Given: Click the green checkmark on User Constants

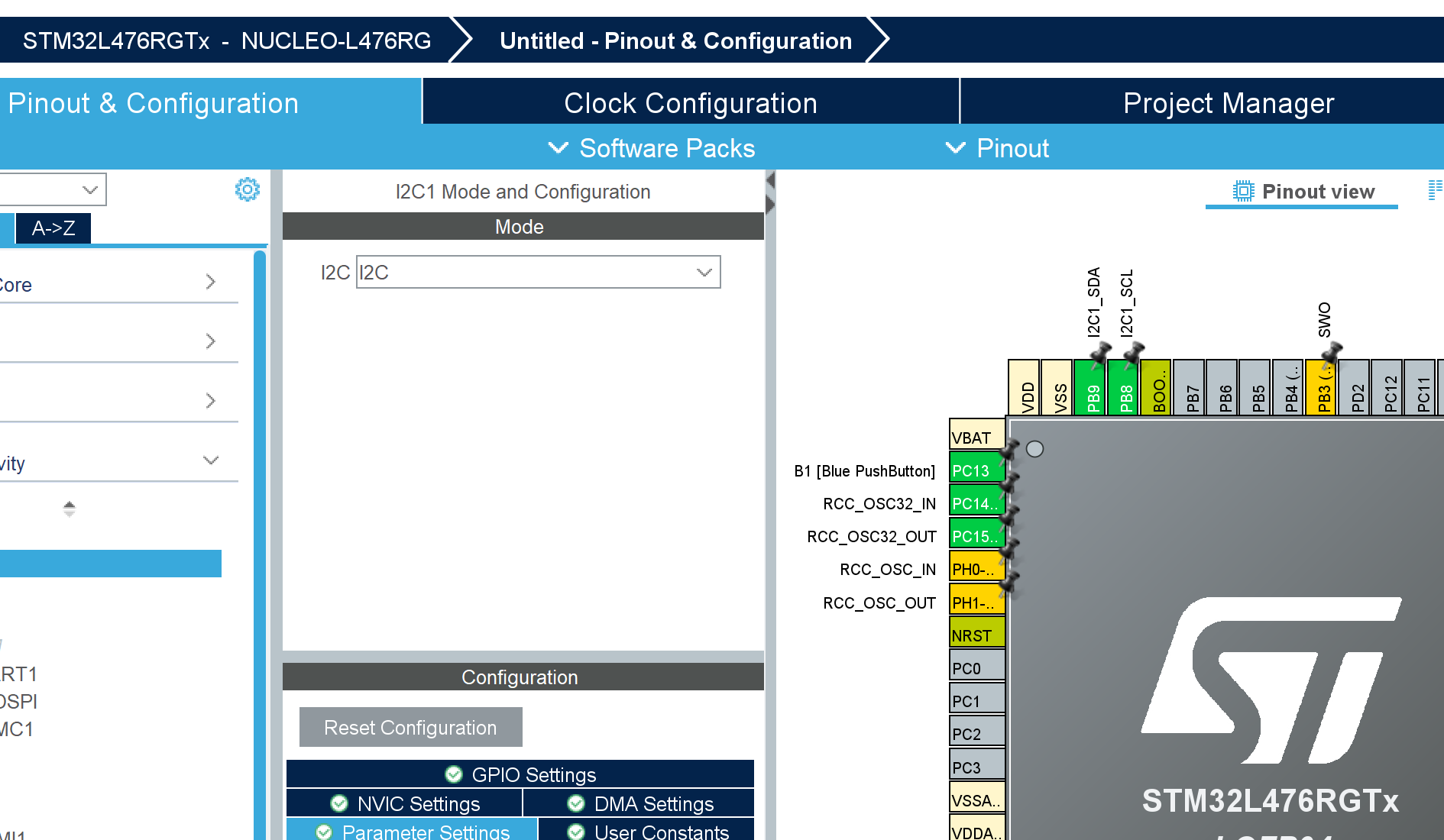Looking at the screenshot, I should click(x=575, y=832).
